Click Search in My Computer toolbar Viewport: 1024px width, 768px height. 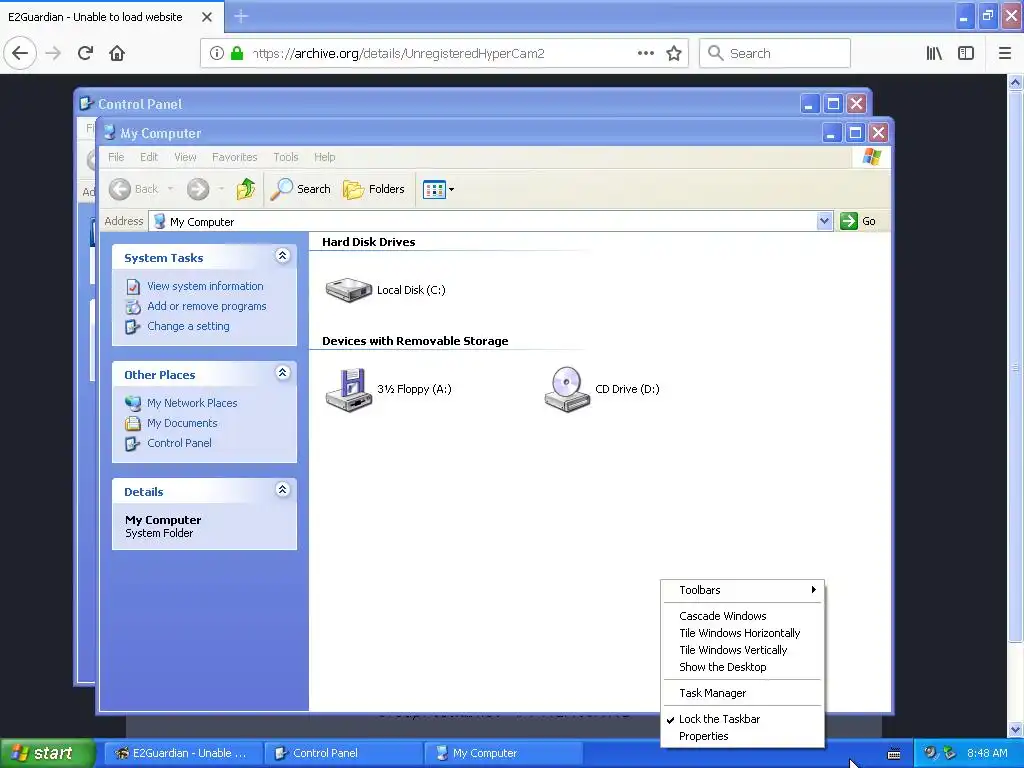click(301, 189)
